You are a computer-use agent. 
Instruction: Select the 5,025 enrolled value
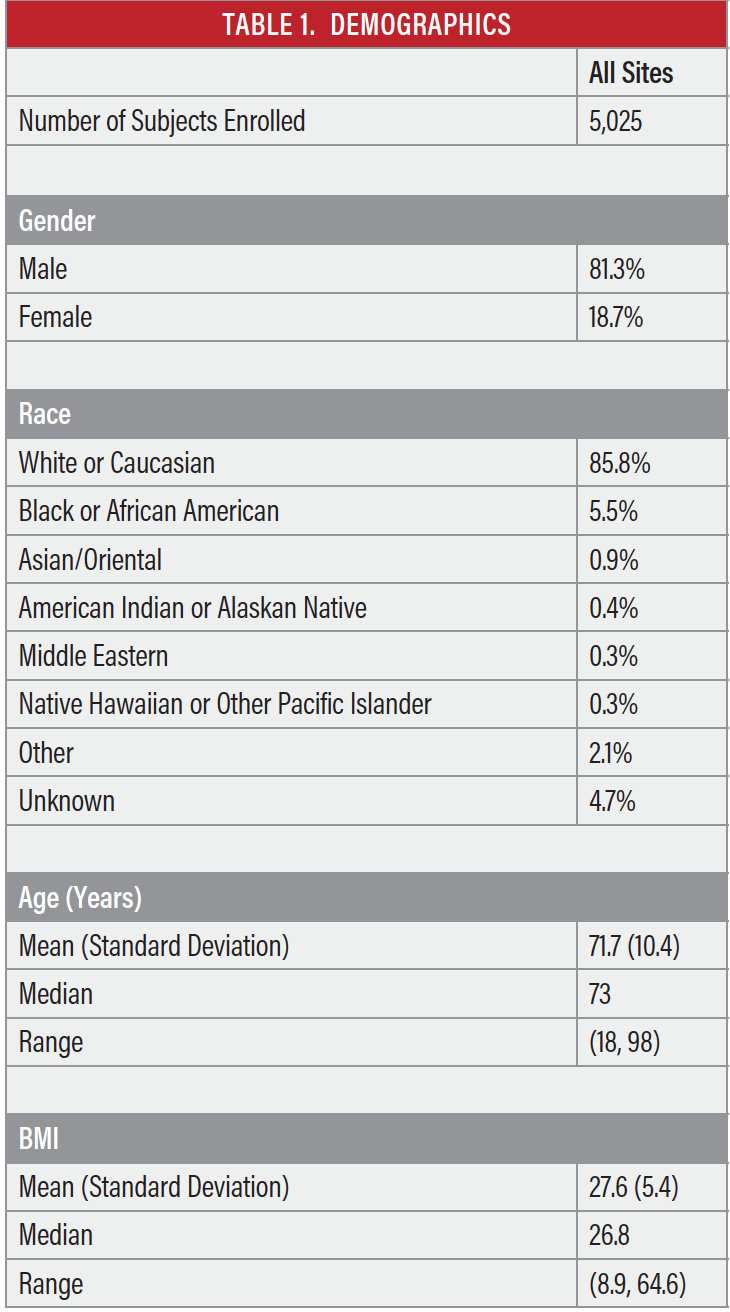coord(615,122)
